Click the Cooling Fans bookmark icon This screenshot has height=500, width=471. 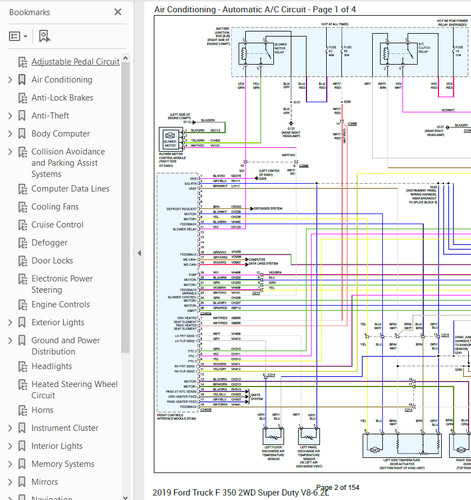click(x=22, y=207)
